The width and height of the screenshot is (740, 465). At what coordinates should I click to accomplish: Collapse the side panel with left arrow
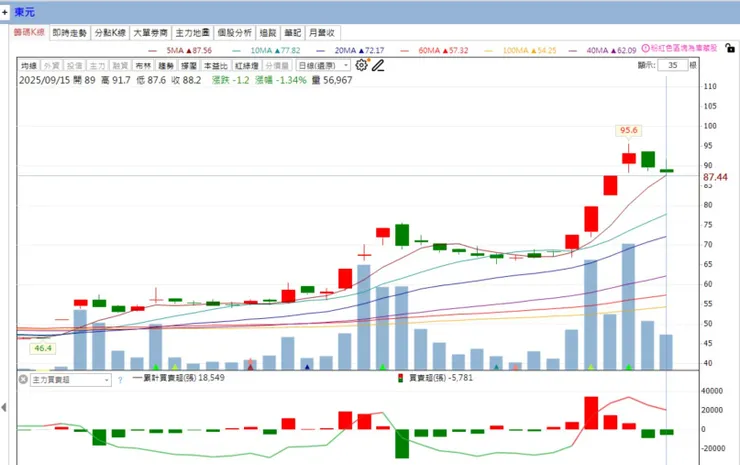[4, 407]
